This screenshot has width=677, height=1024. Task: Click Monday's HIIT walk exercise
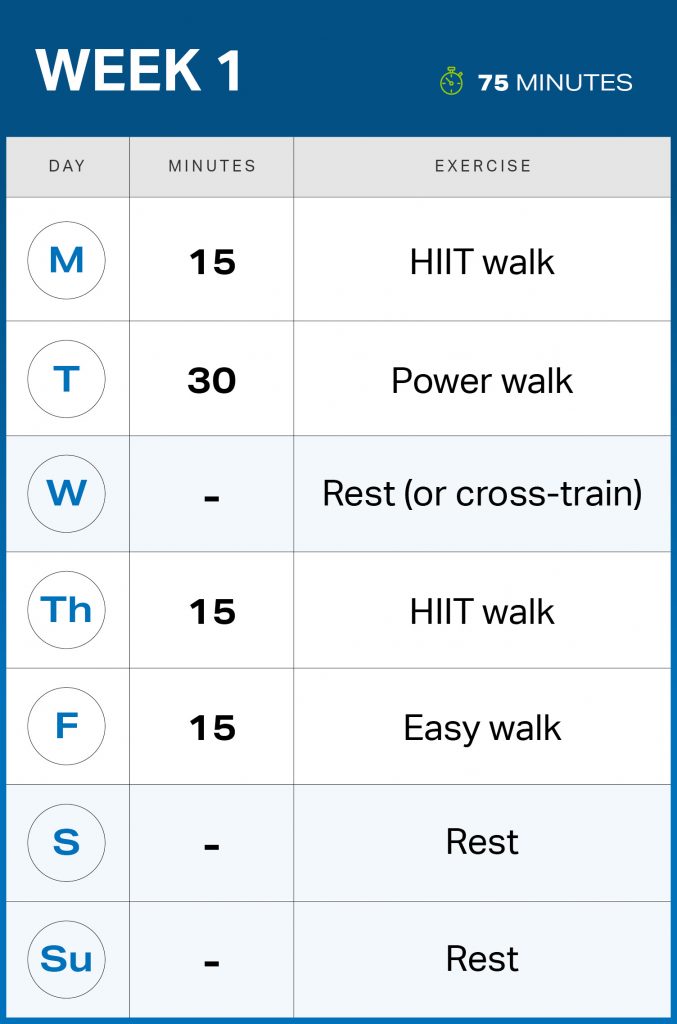click(482, 262)
